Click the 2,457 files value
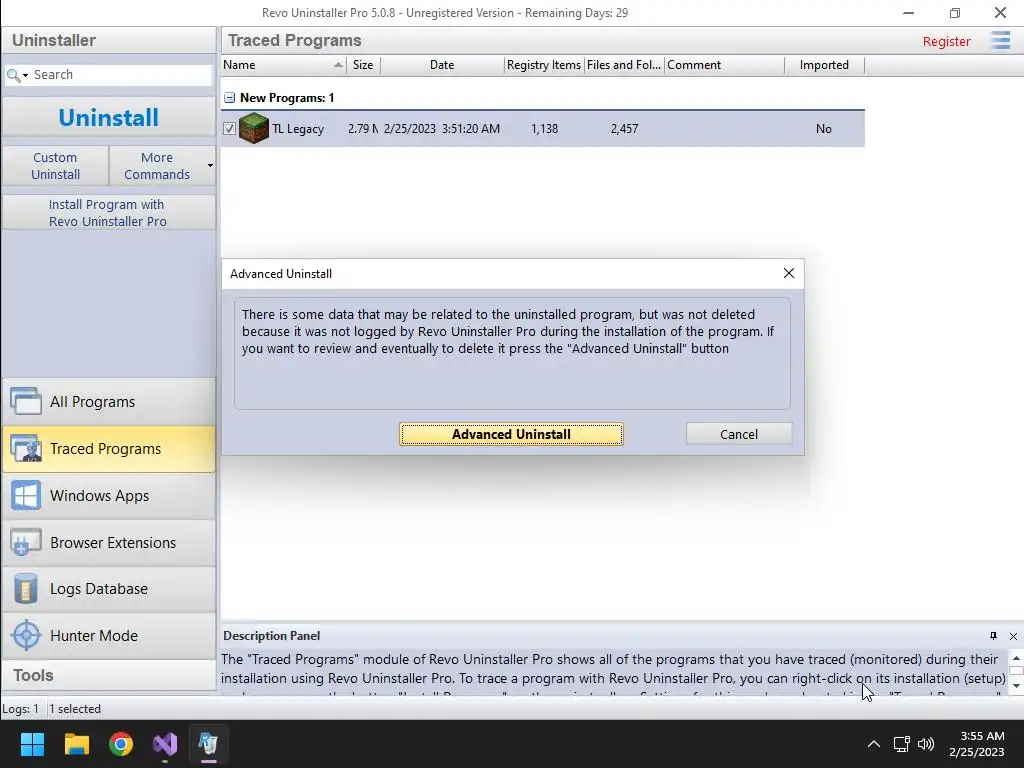Viewport: 1024px width, 768px height. pos(624,129)
